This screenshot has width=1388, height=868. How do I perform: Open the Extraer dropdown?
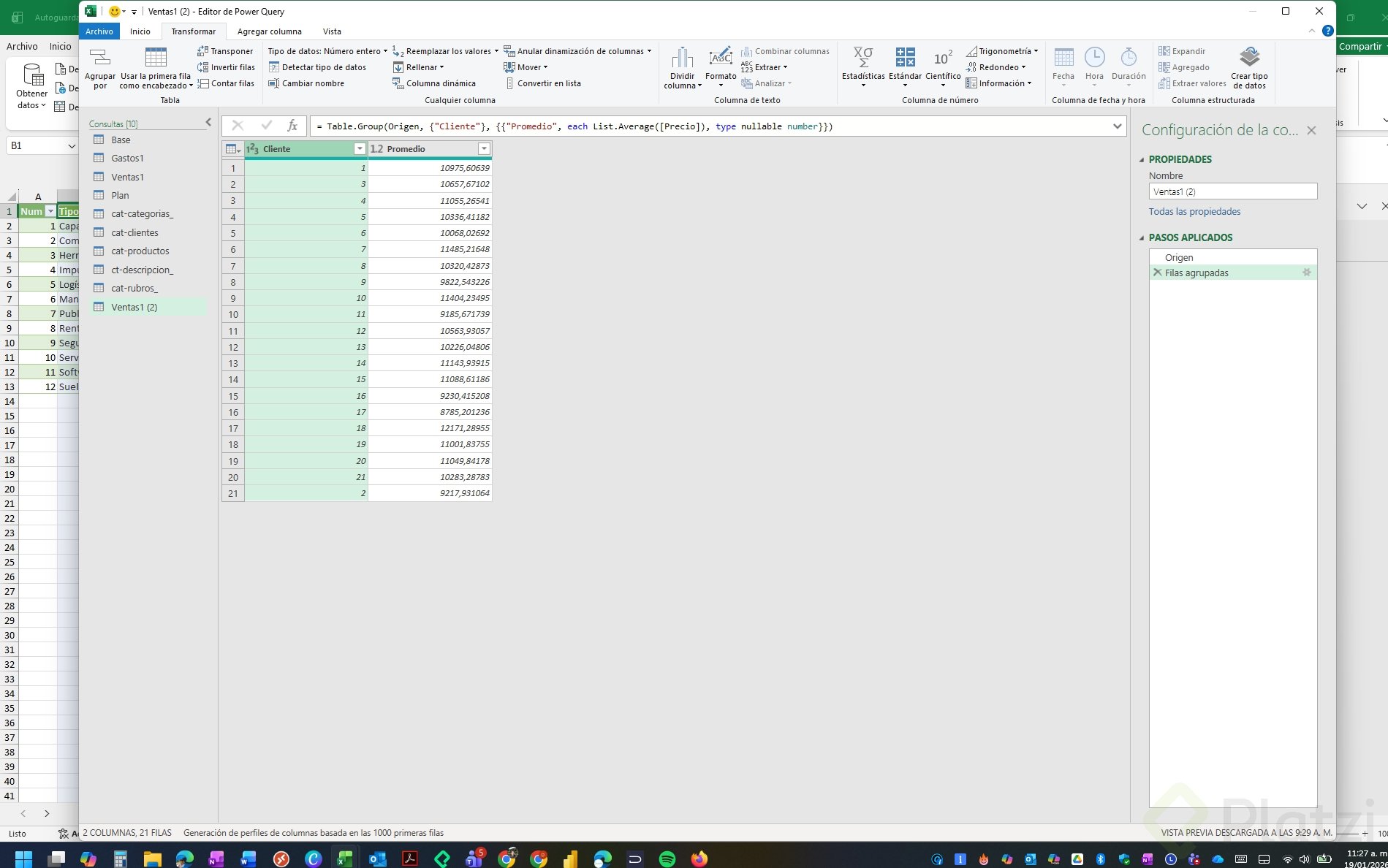click(x=765, y=67)
